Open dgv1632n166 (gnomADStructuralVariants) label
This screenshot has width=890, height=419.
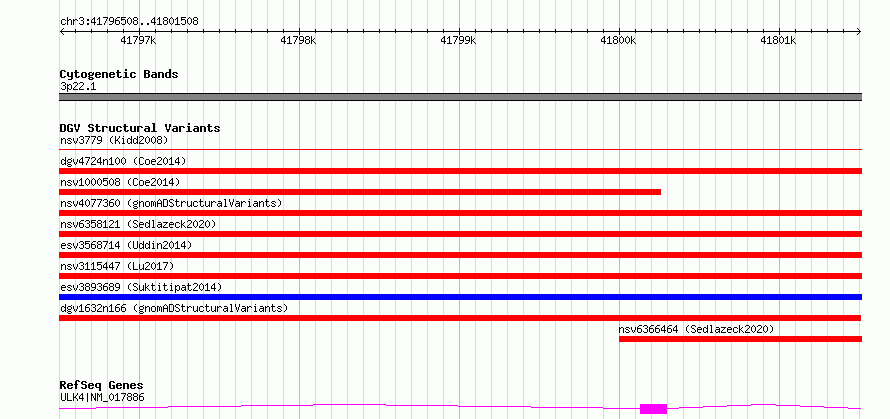point(174,308)
